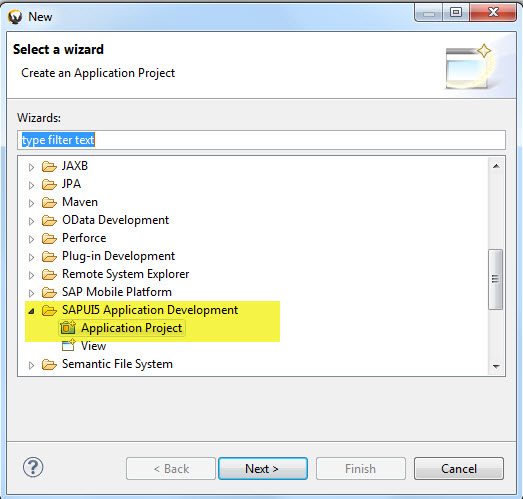Screen dimensions: 523x499
Task: Click the Plug-in Development folder icon
Action: 49,257
